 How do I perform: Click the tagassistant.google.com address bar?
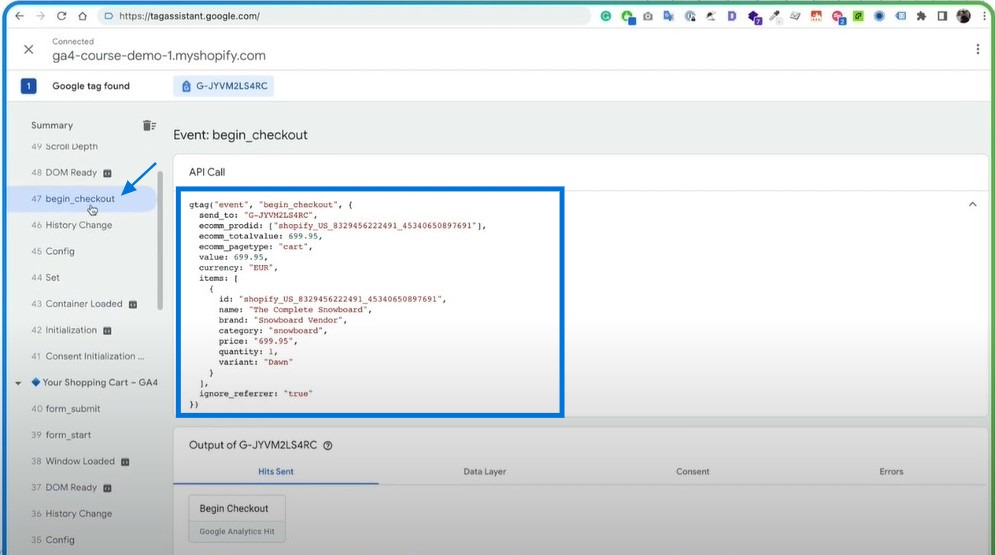tap(344, 16)
